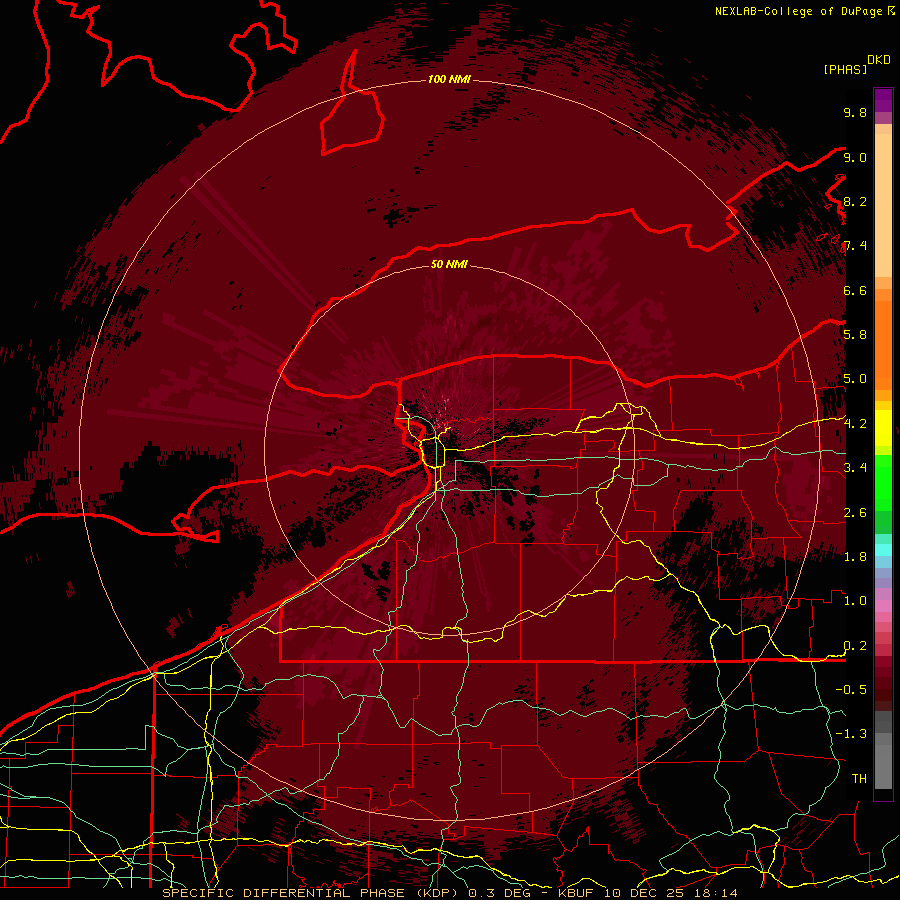
Task: Pick the cyan segment of the color bar
Action: click(x=883, y=549)
